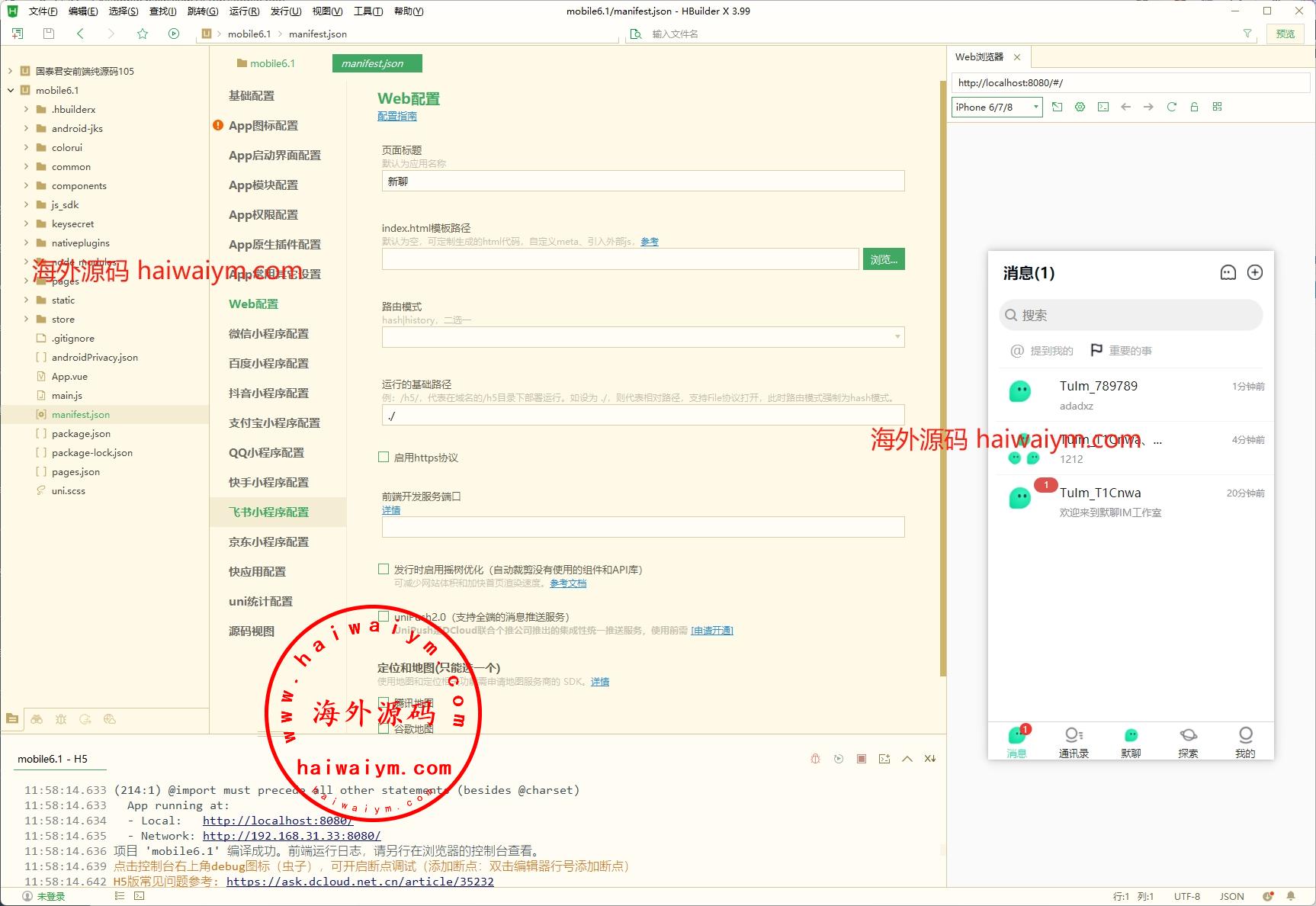Click the 页面标题 input field
Image resolution: width=1316 pixels, height=906 pixels.
(x=643, y=182)
